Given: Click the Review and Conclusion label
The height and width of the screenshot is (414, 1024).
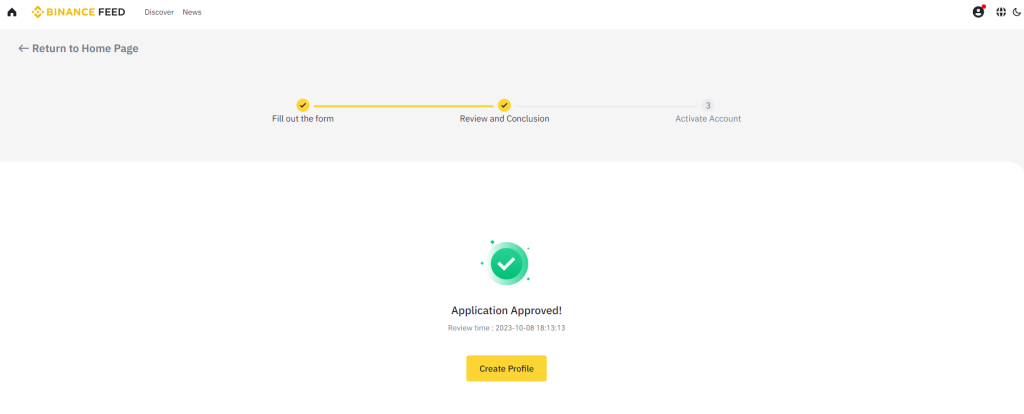Looking at the screenshot, I should pos(504,119).
